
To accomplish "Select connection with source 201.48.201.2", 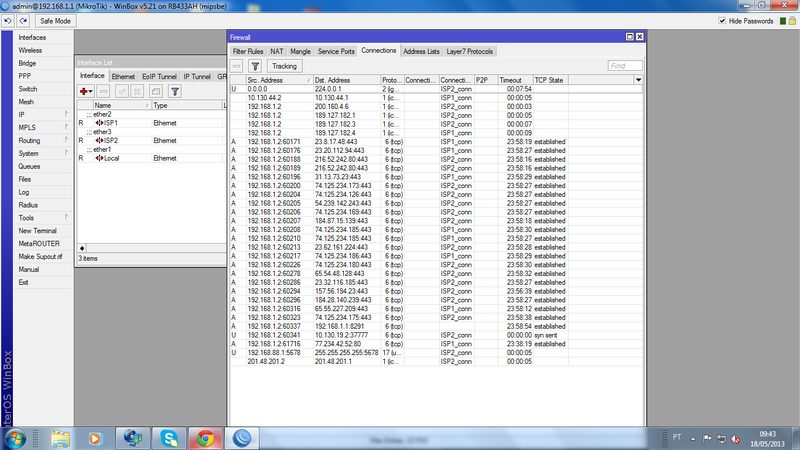I will coord(436,361).
